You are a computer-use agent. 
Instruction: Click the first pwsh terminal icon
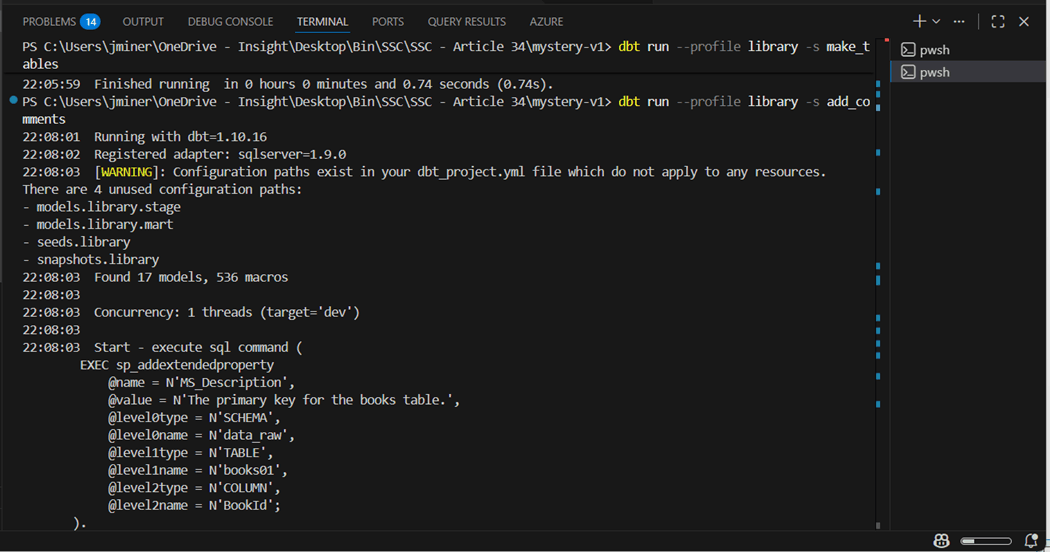908,50
